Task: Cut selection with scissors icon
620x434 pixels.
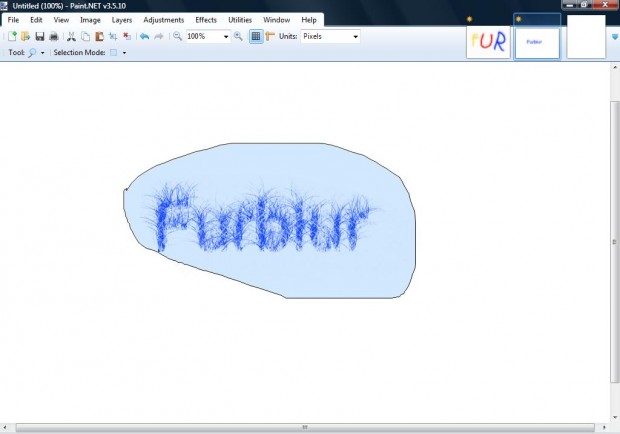Action: (x=71, y=36)
